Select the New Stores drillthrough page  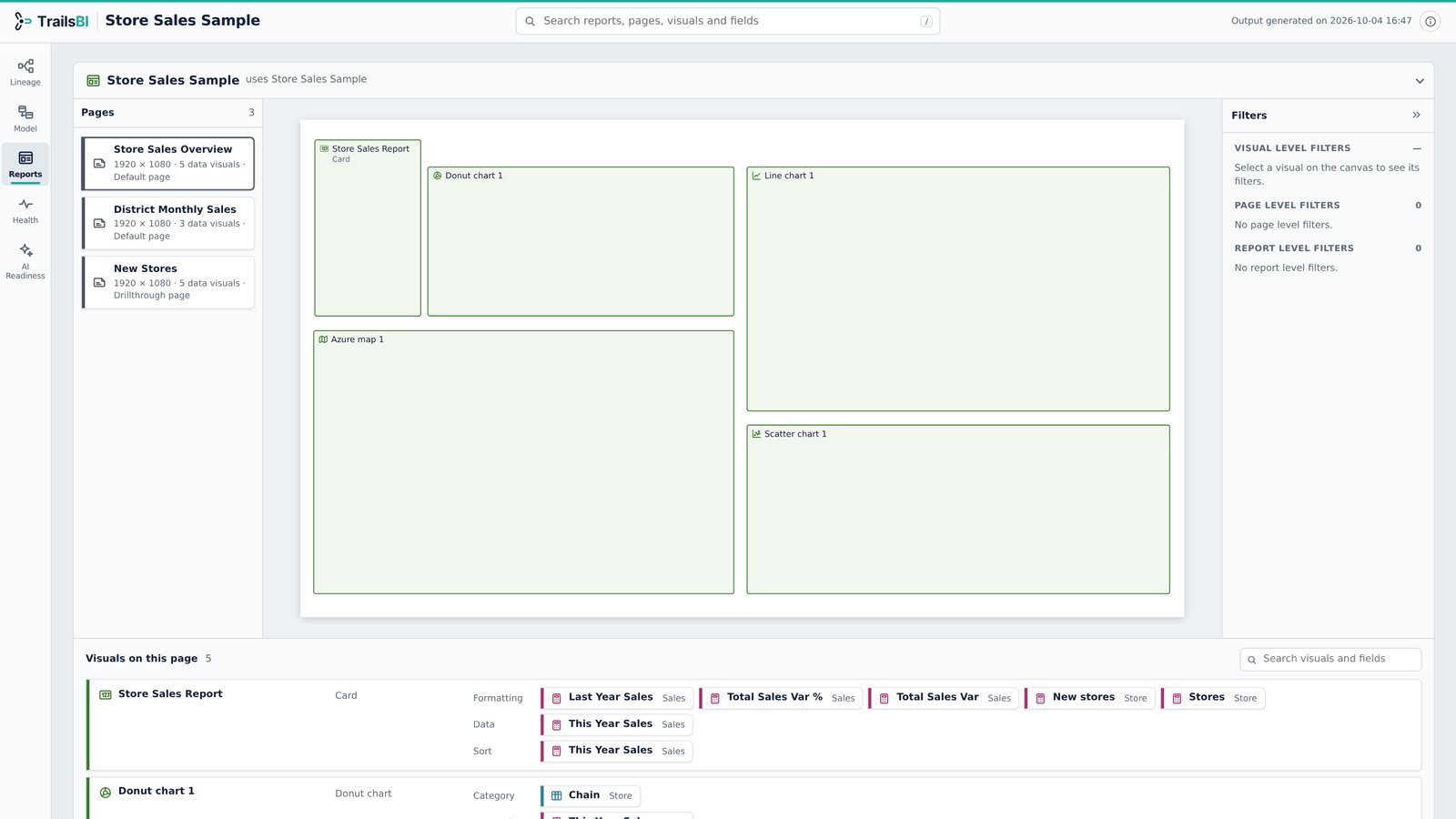tap(168, 282)
